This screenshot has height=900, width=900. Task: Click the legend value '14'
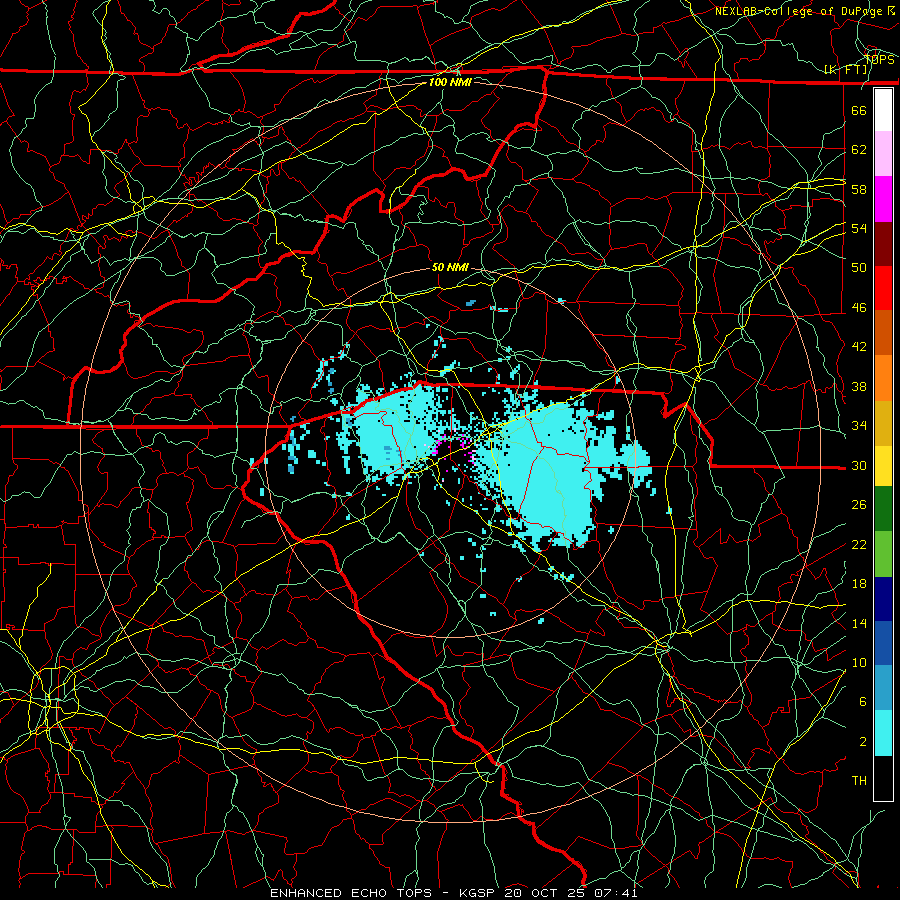[859, 623]
